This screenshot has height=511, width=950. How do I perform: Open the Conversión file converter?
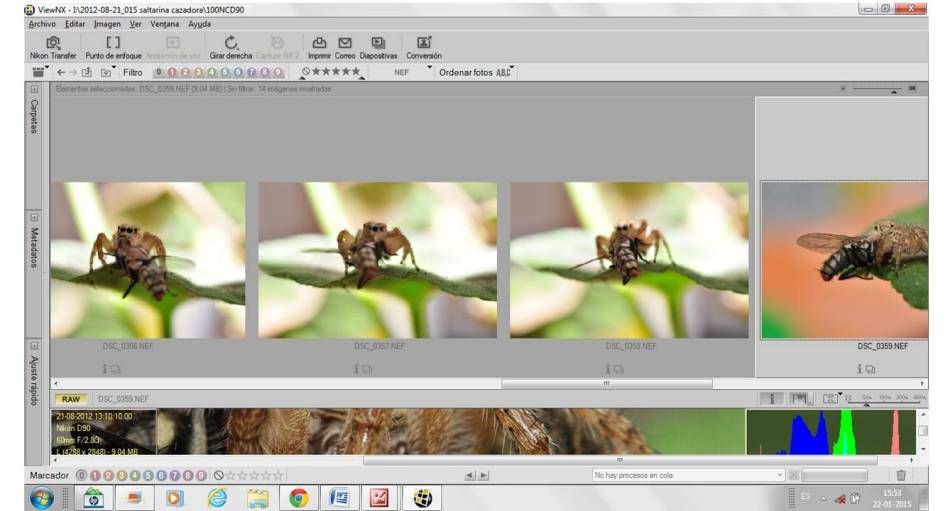click(x=424, y=47)
